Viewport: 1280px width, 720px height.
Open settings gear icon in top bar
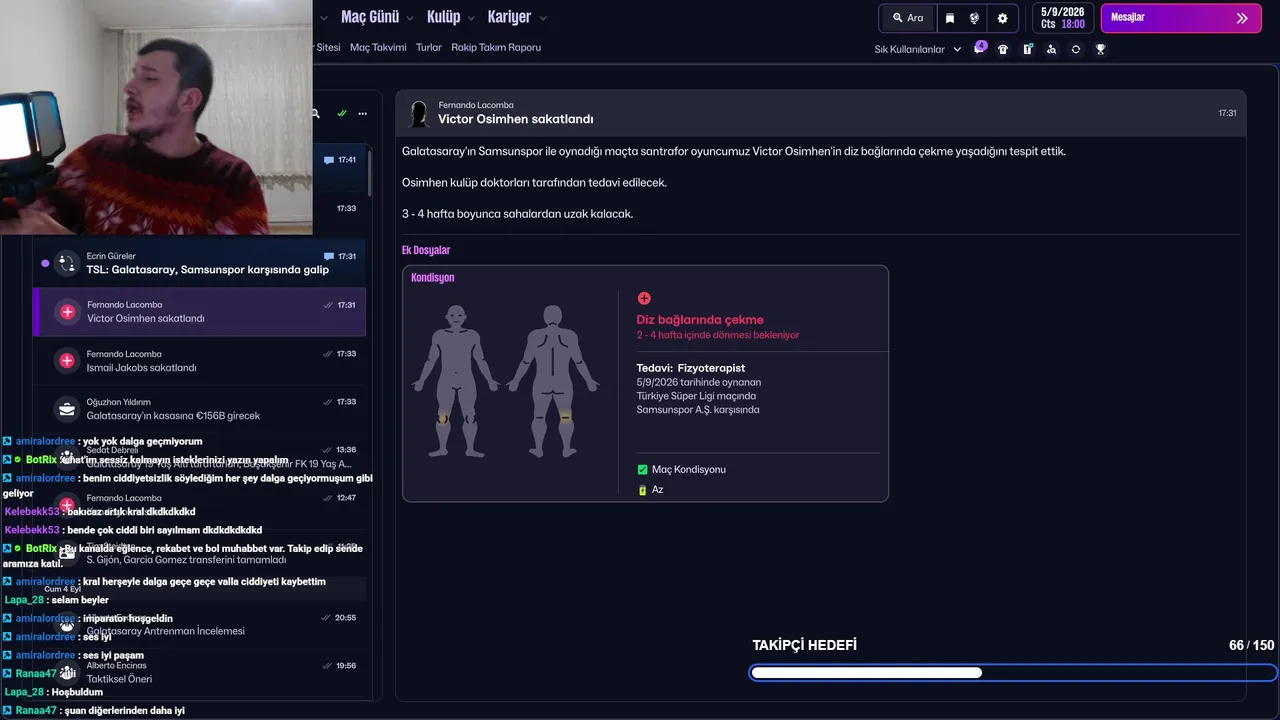coord(1002,18)
